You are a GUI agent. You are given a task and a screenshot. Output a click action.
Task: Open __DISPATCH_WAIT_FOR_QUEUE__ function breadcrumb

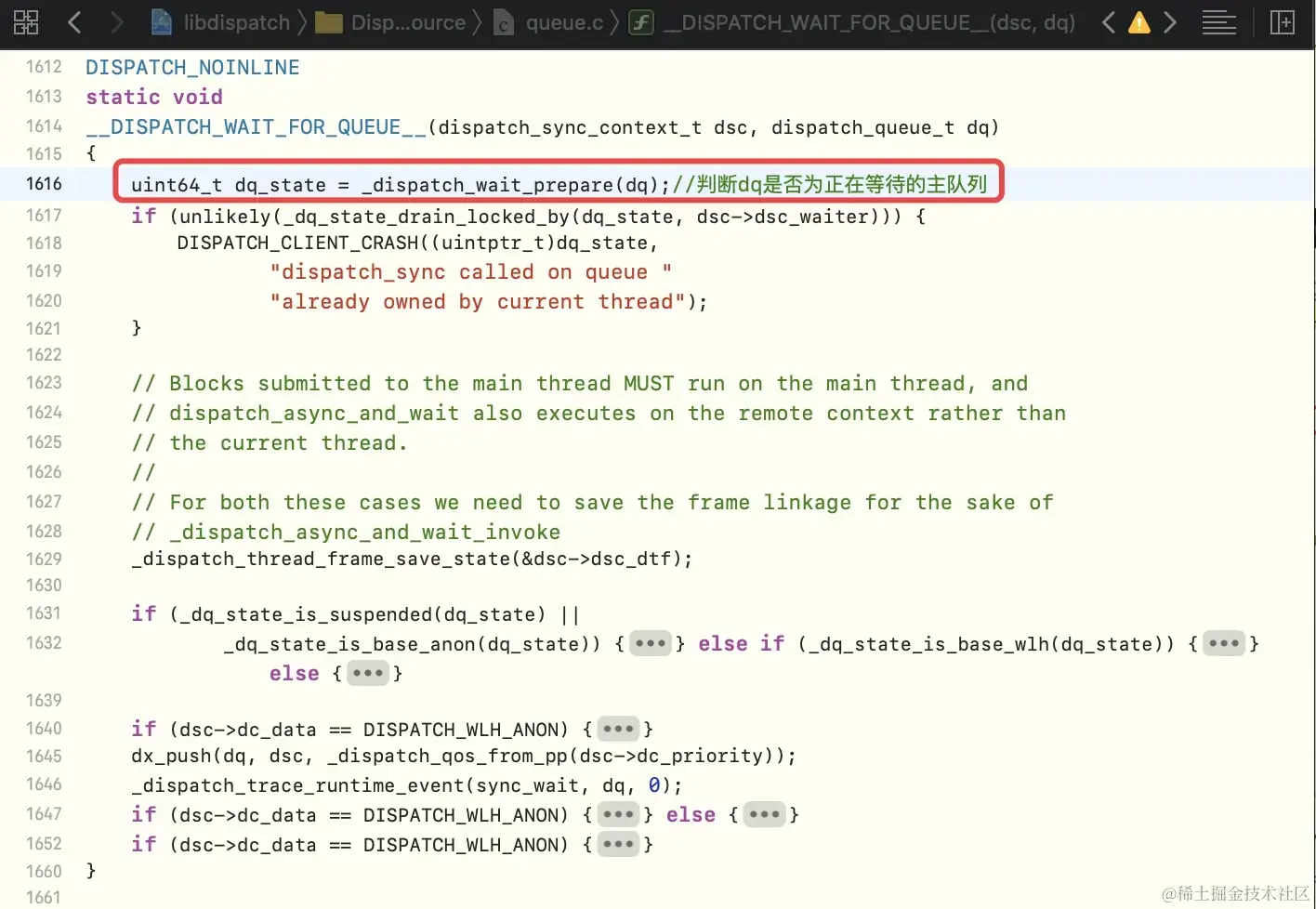pyautogui.click(x=852, y=22)
